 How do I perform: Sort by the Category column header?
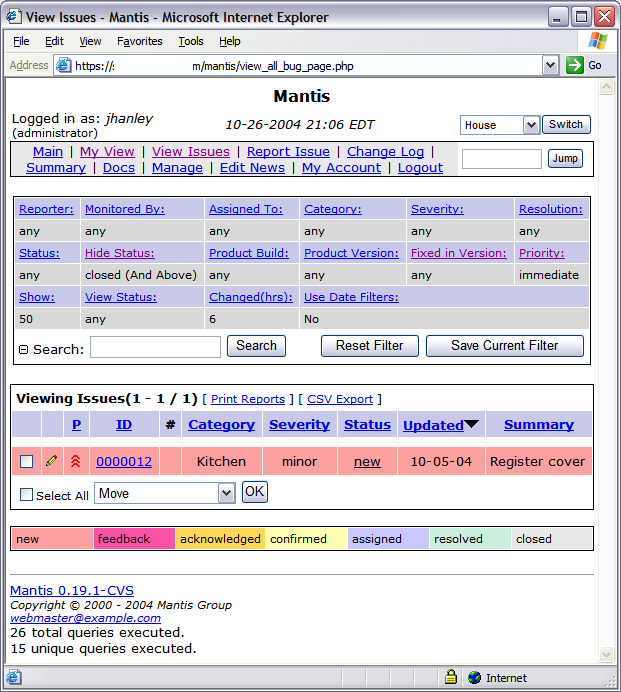(x=222, y=425)
